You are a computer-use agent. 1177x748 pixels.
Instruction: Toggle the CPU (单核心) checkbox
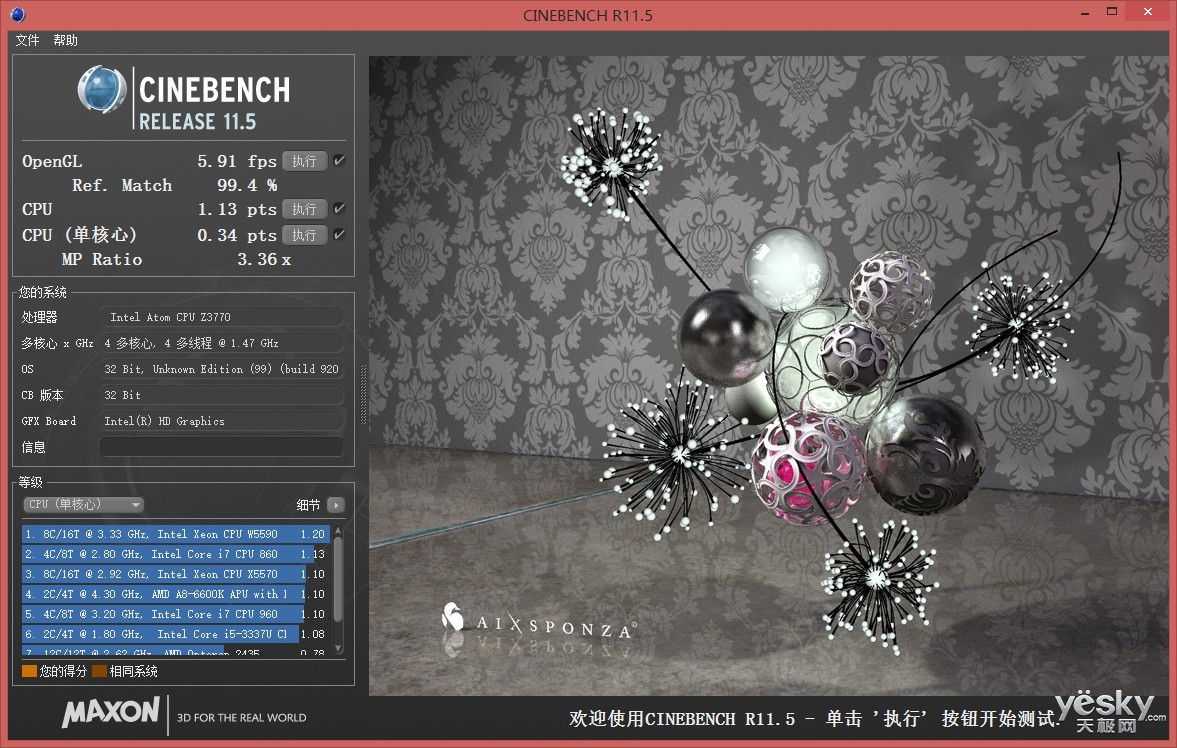point(339,234)
